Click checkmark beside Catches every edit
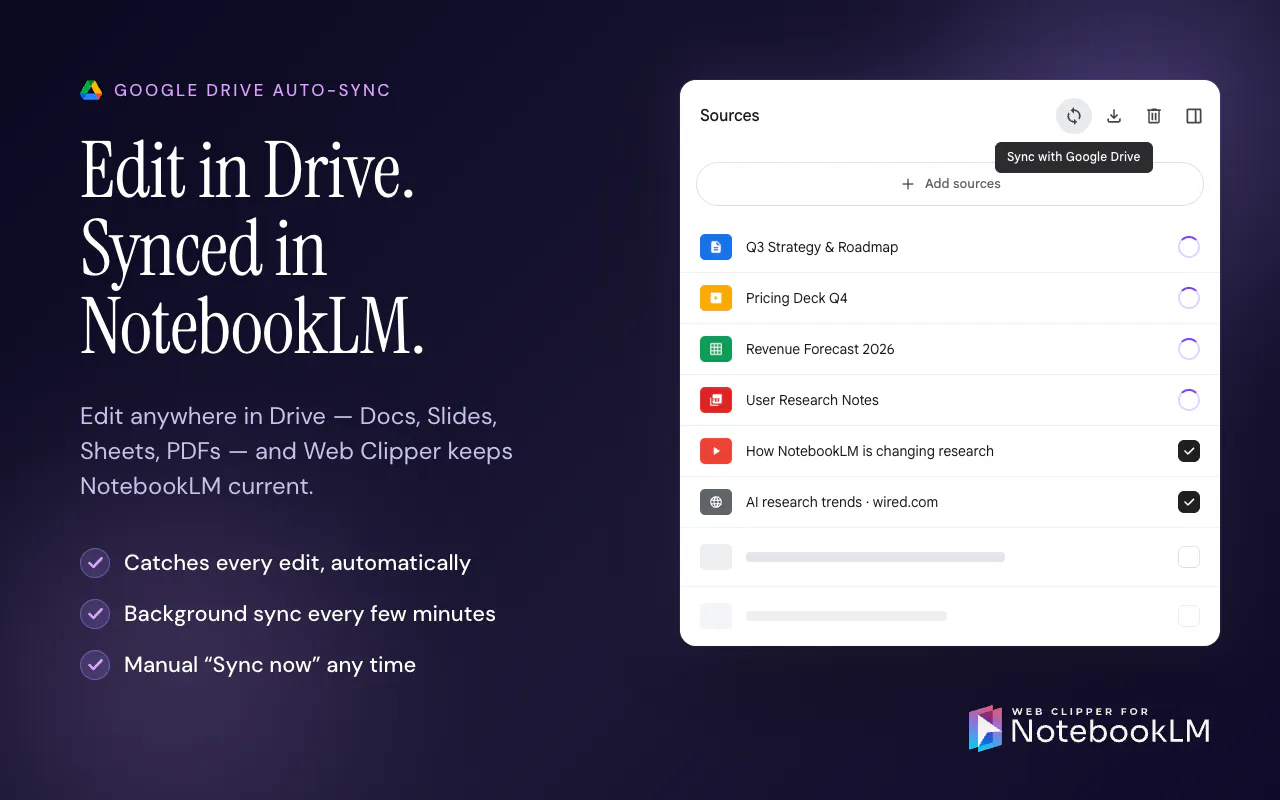 coord(95,563)
